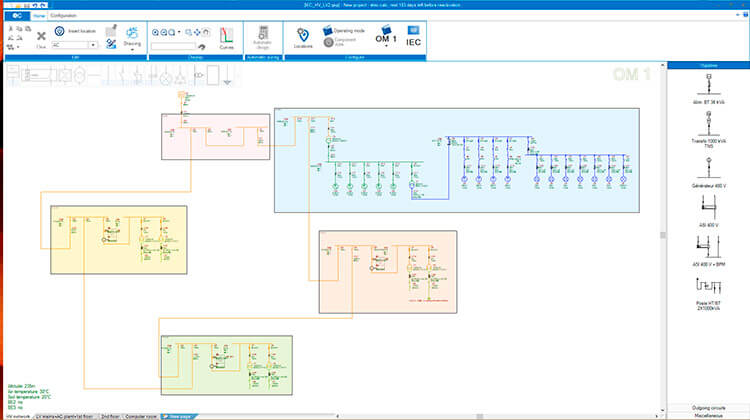Select the ASI 400 V + BPM component

[709, 251]
